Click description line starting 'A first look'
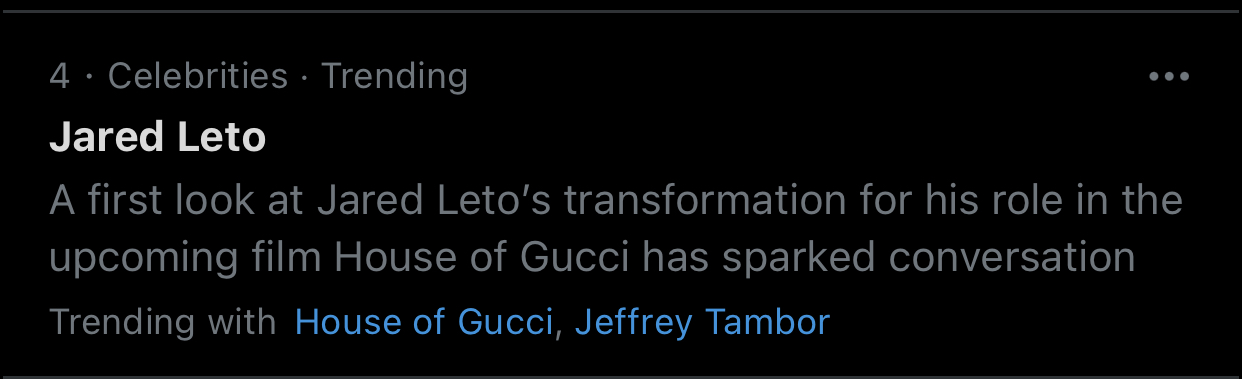 (616, 200)
